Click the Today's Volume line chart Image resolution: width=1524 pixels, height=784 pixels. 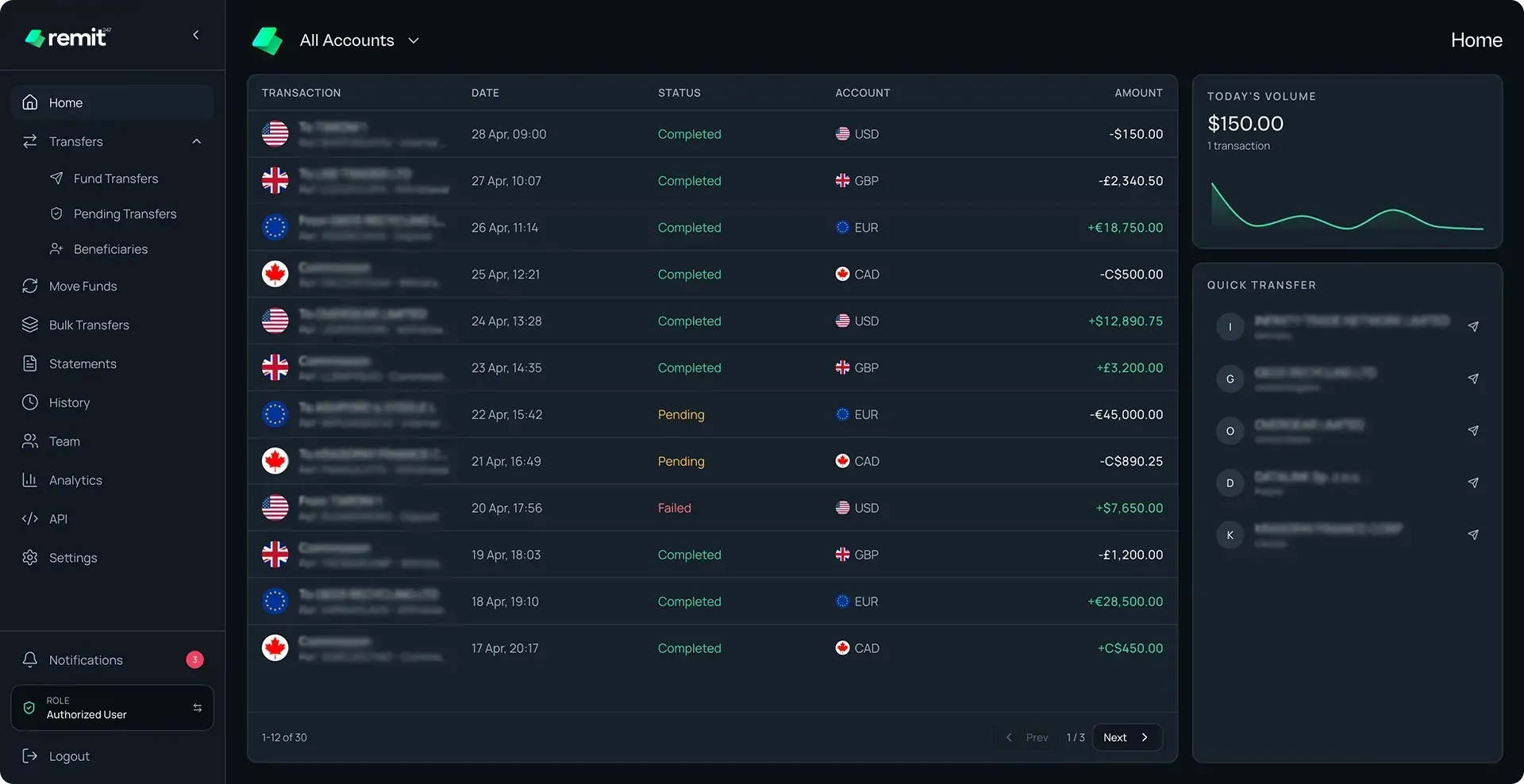click(1347, 206)
